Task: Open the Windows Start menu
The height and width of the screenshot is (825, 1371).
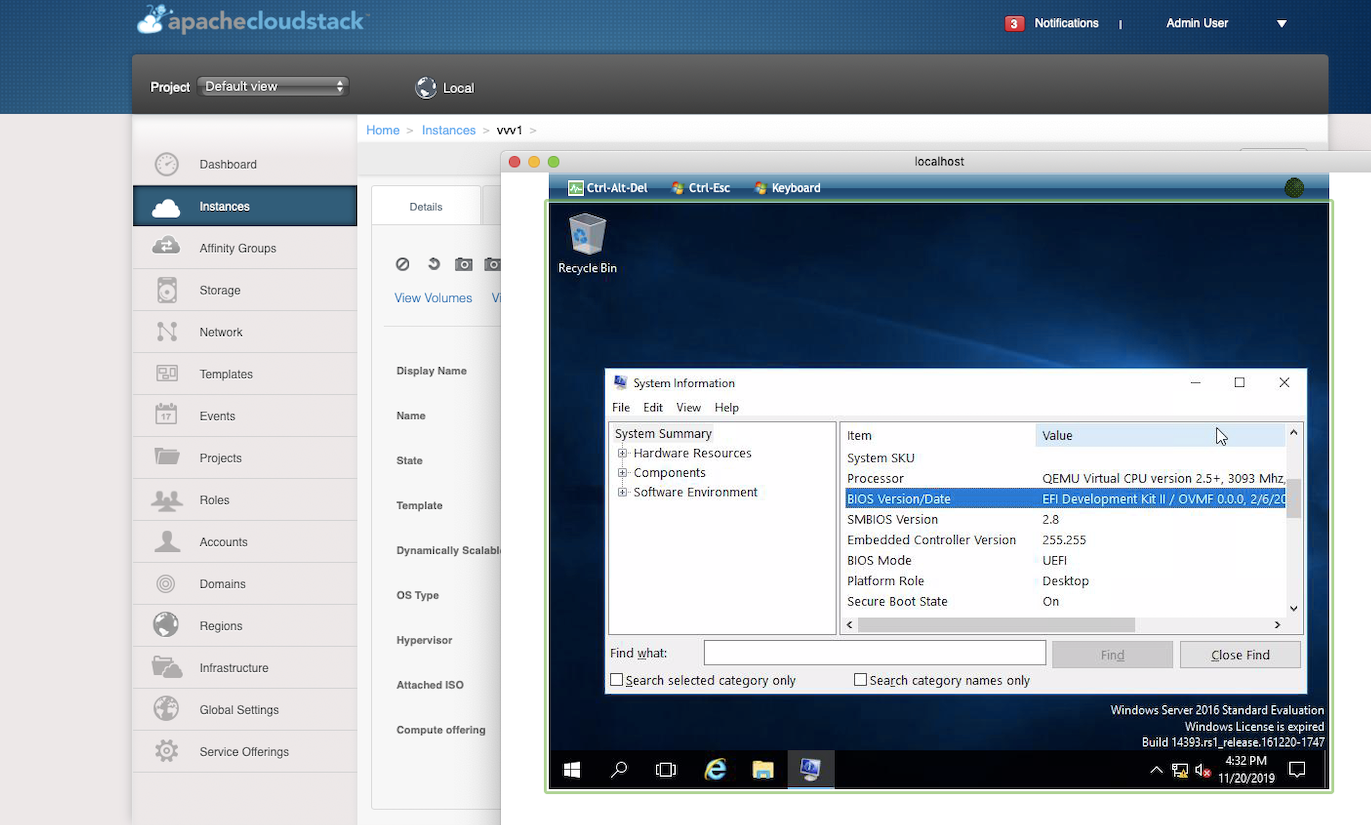Action: pyautogui.click(x=572, y=769)
